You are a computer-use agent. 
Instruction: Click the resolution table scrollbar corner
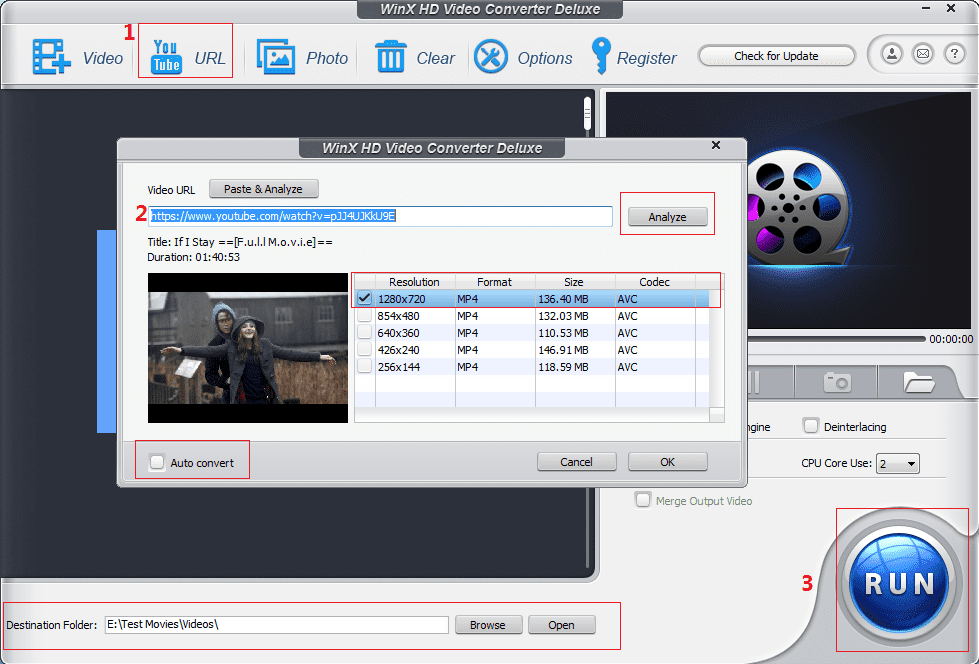717,415
